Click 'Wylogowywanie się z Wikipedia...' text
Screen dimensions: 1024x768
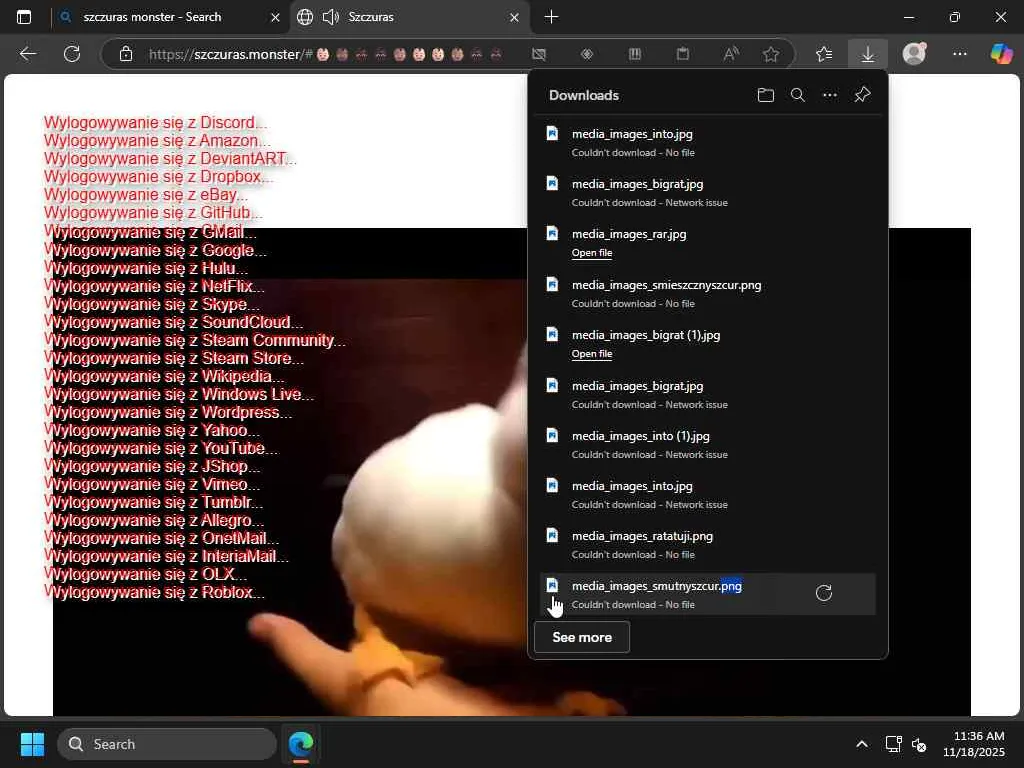coord(164,376)
